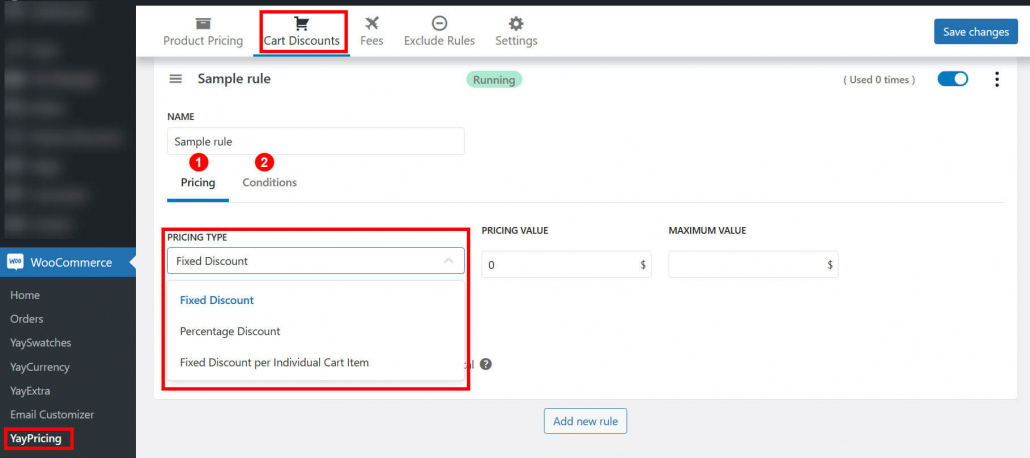The width and height of the screenshot is (1030, 458).
Task: Open Orders in the sidebar
Action: 27,319
